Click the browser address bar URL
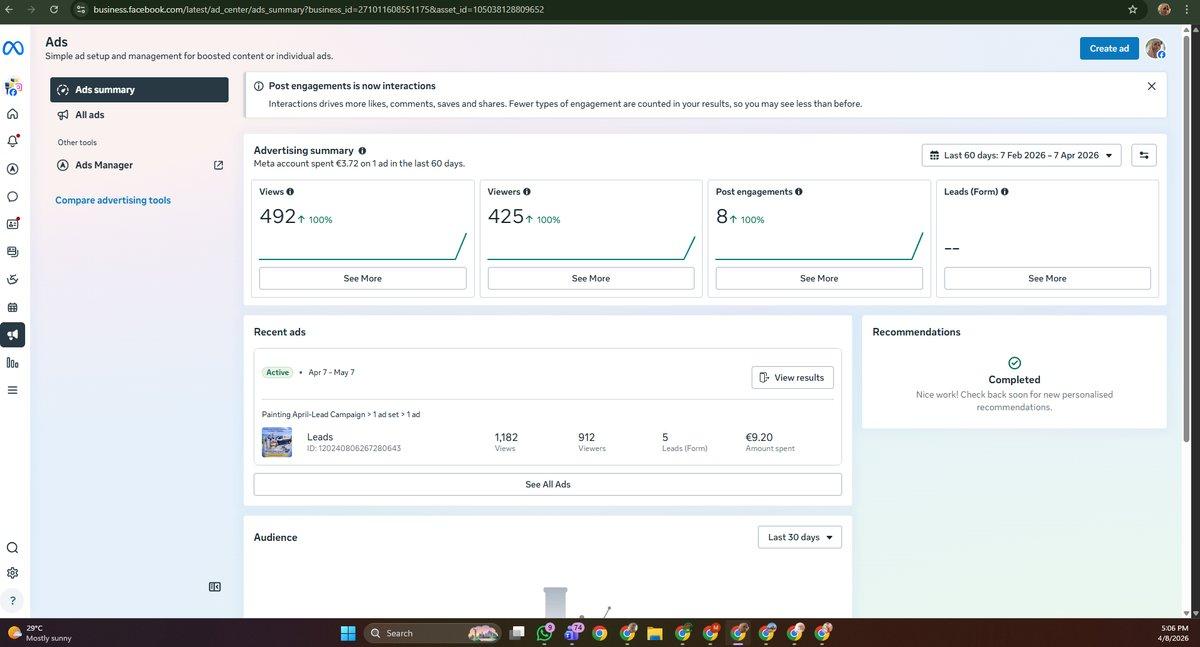Viewport: 1200px width, 647px height. point(318,9)
